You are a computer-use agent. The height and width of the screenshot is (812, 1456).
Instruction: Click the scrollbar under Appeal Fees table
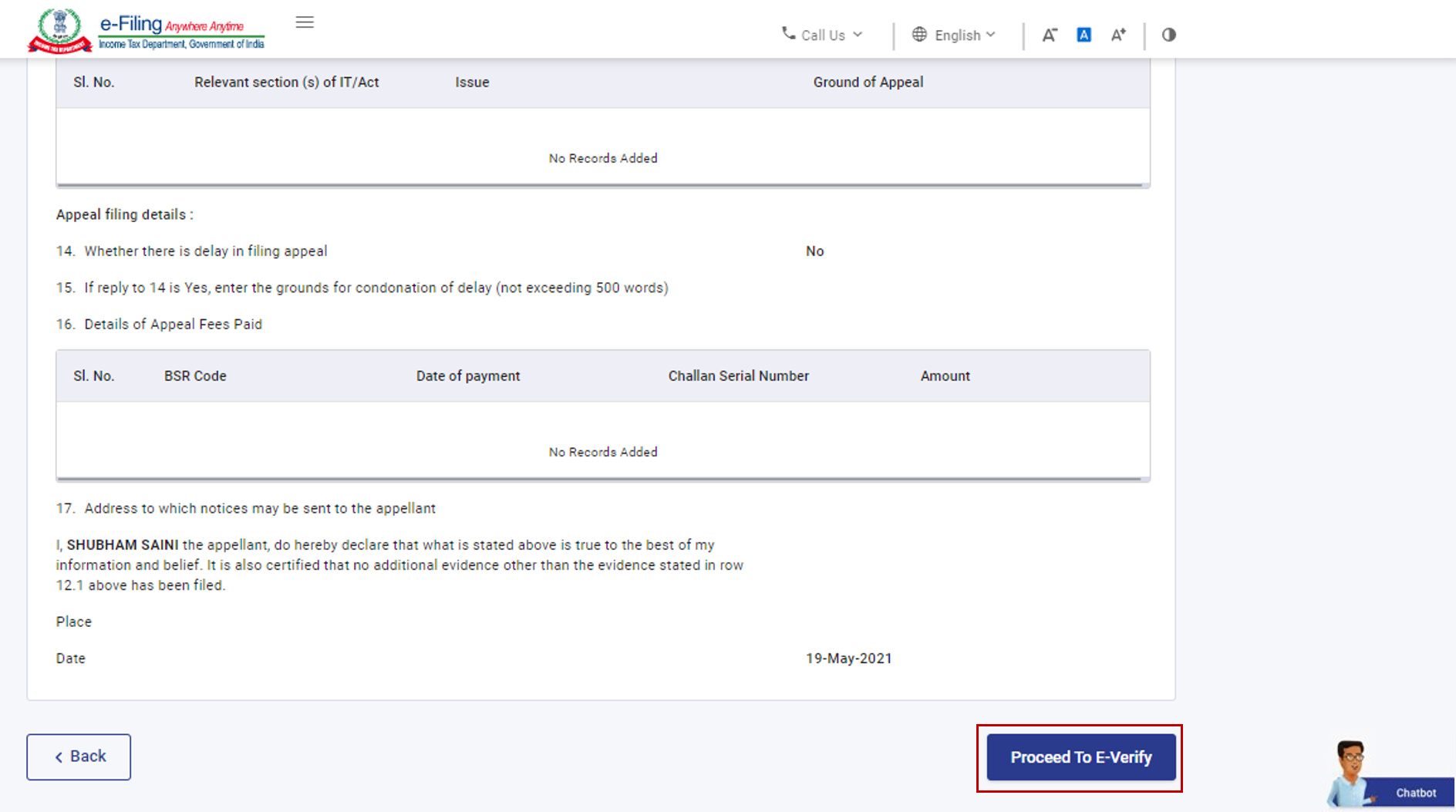(602, 480)
